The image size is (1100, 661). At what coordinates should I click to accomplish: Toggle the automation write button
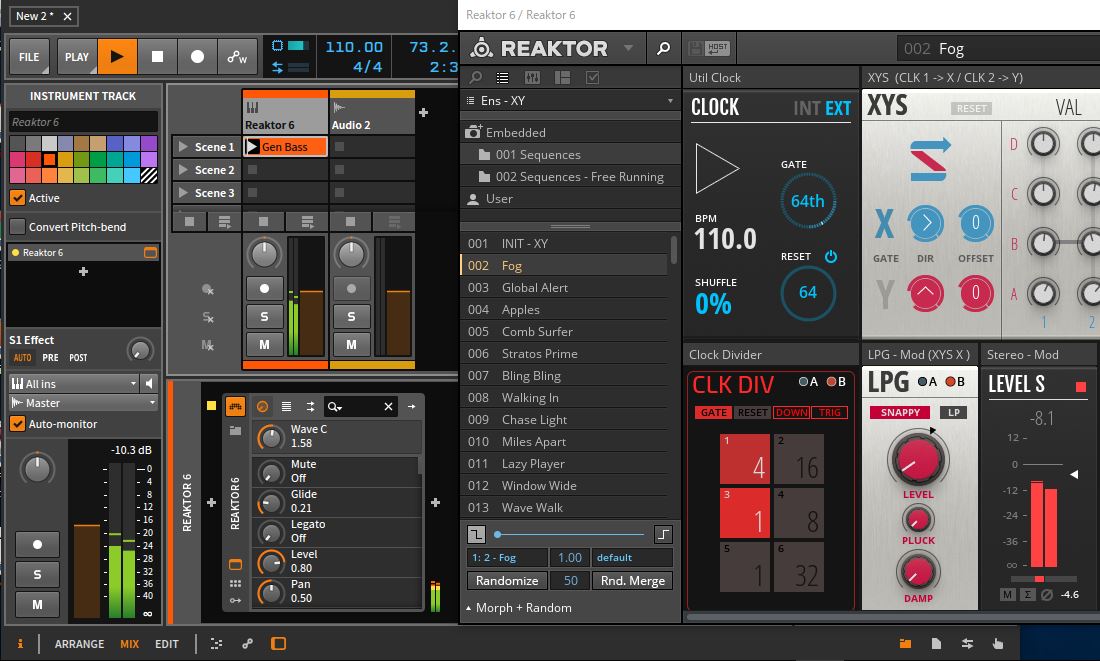(x=237, y=57)
